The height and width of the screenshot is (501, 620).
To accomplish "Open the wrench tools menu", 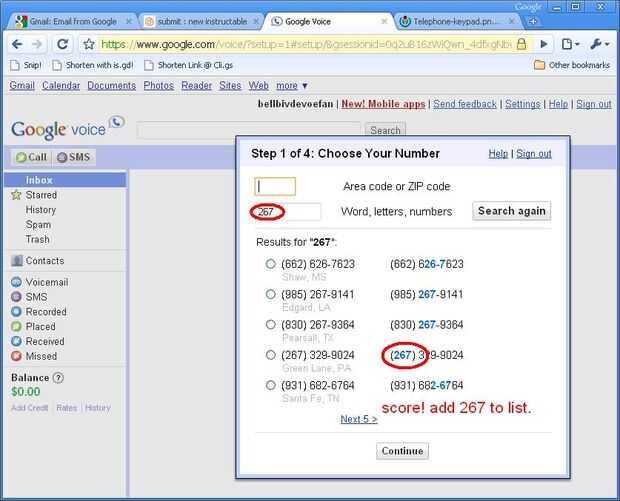I will click(599, 44).
